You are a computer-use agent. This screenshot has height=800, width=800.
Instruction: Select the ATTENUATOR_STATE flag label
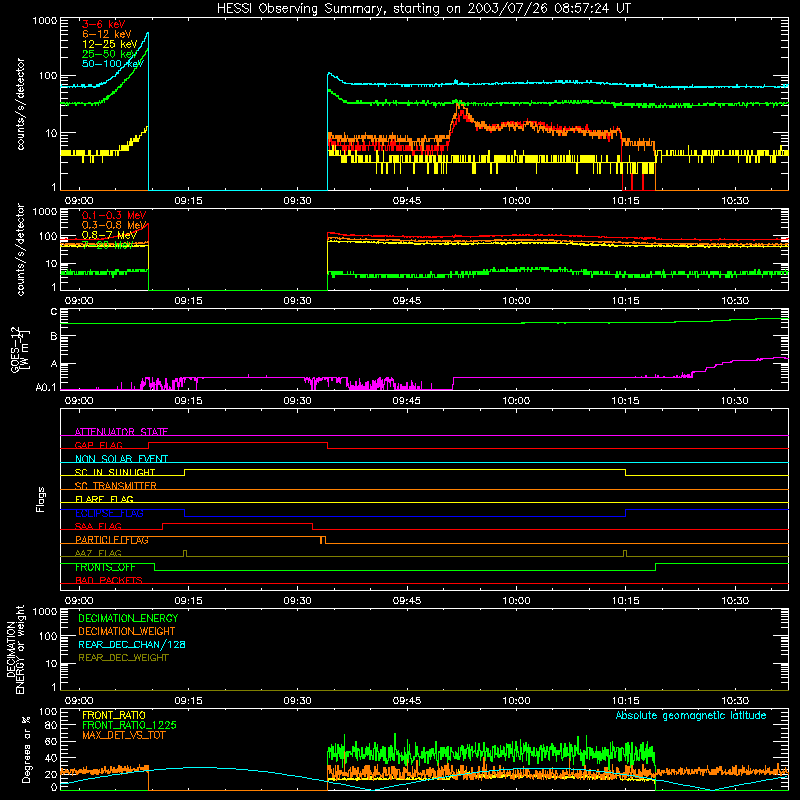pyautogui.click(x=121, y=432)
